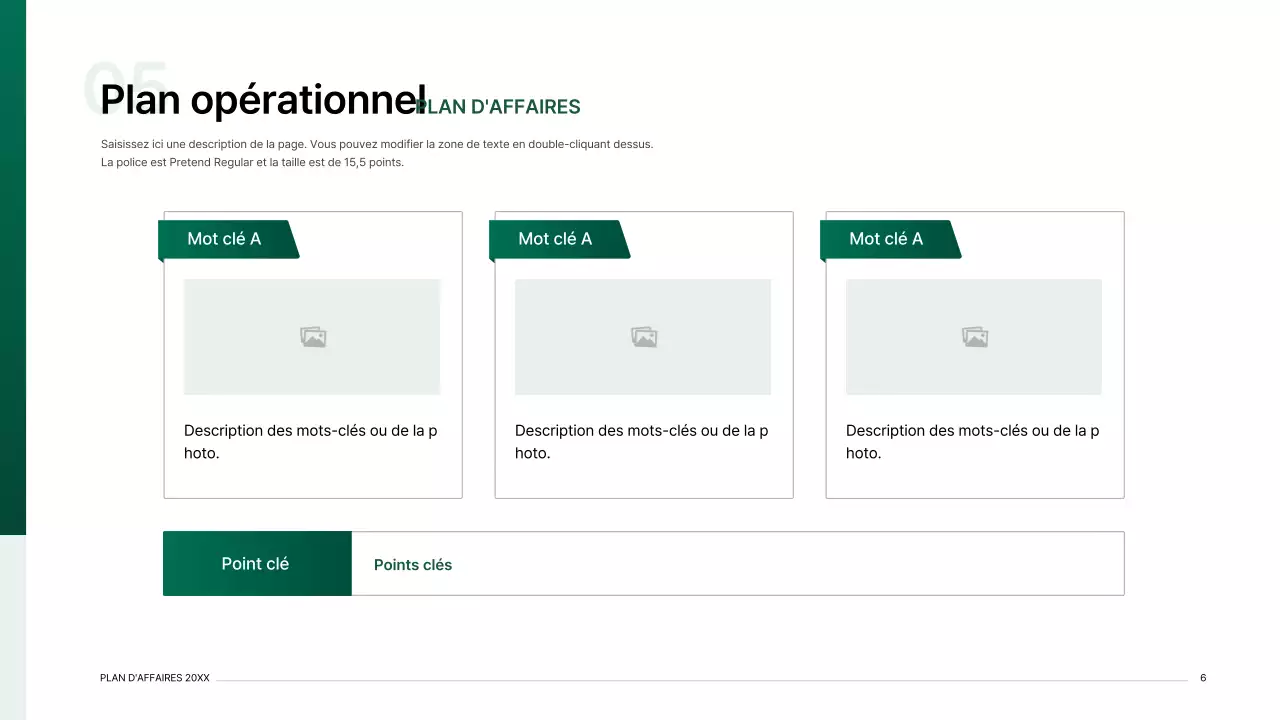Click the page description text block
1280x720 pixels.
pyautogui.click(x=376, y=152)
